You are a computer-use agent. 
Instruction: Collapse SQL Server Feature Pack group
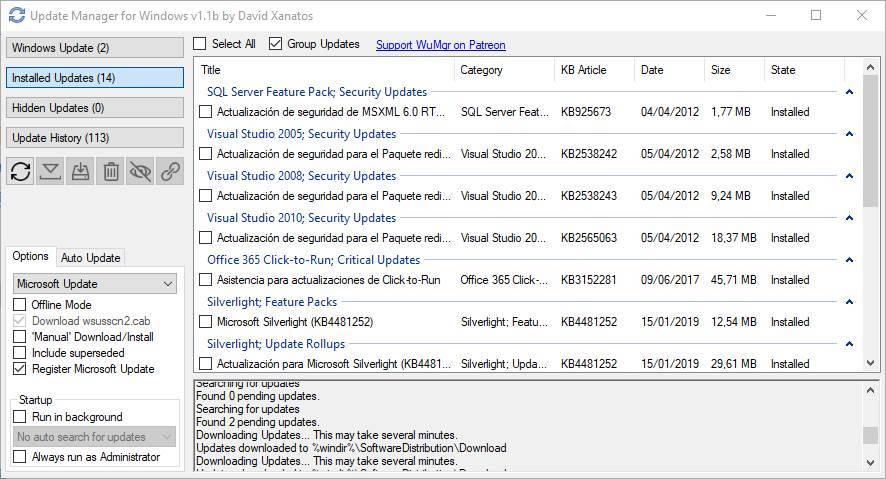click(x=849, y=92)
